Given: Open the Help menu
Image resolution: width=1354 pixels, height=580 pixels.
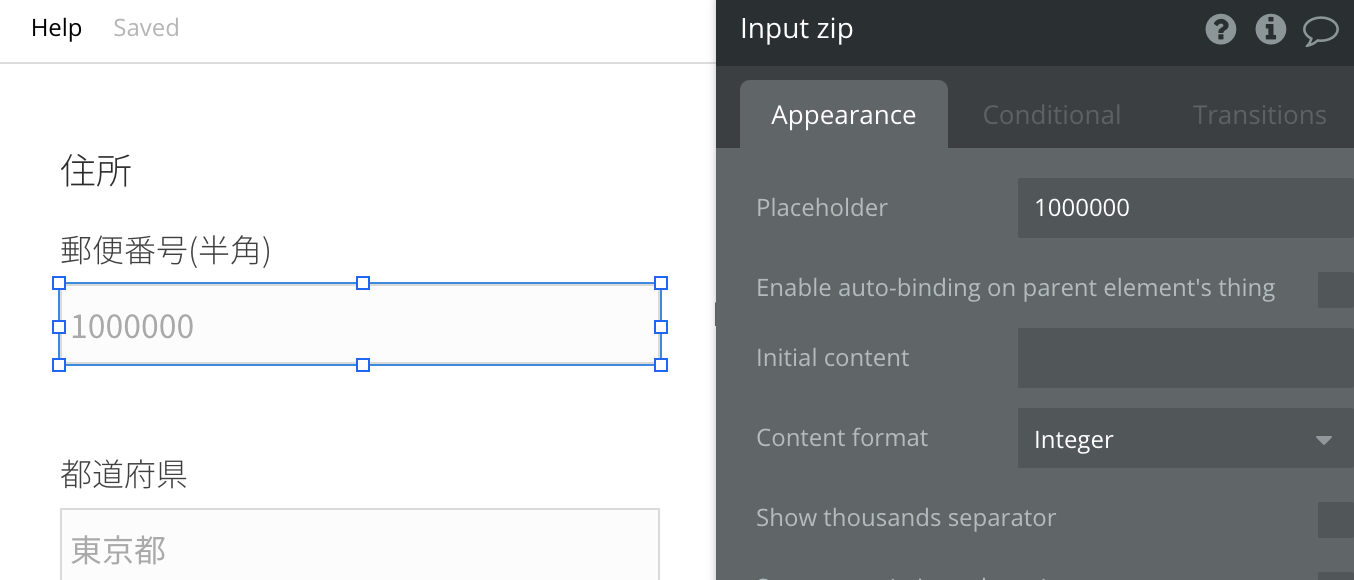Looking at the screenshot, I should tap(56, 28).
